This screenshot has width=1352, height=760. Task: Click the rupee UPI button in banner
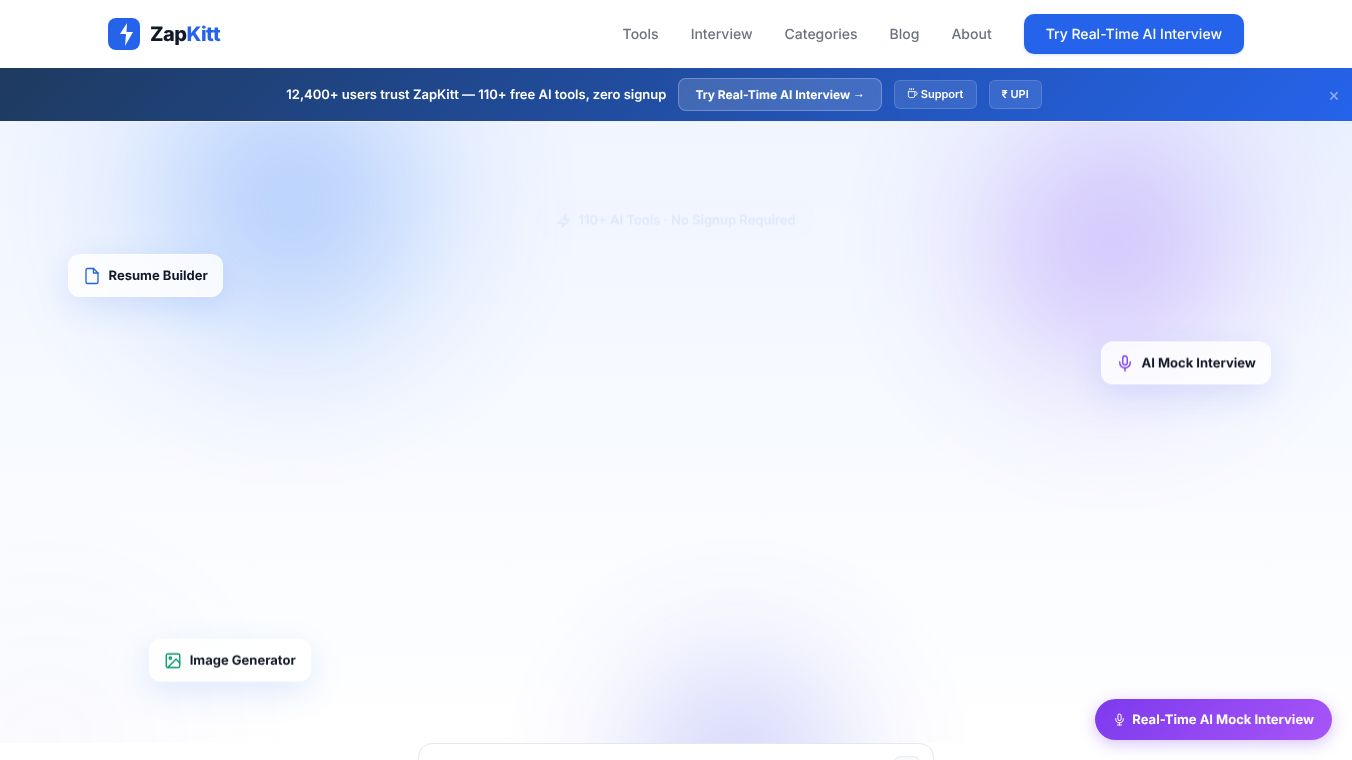pos(1015,95)
